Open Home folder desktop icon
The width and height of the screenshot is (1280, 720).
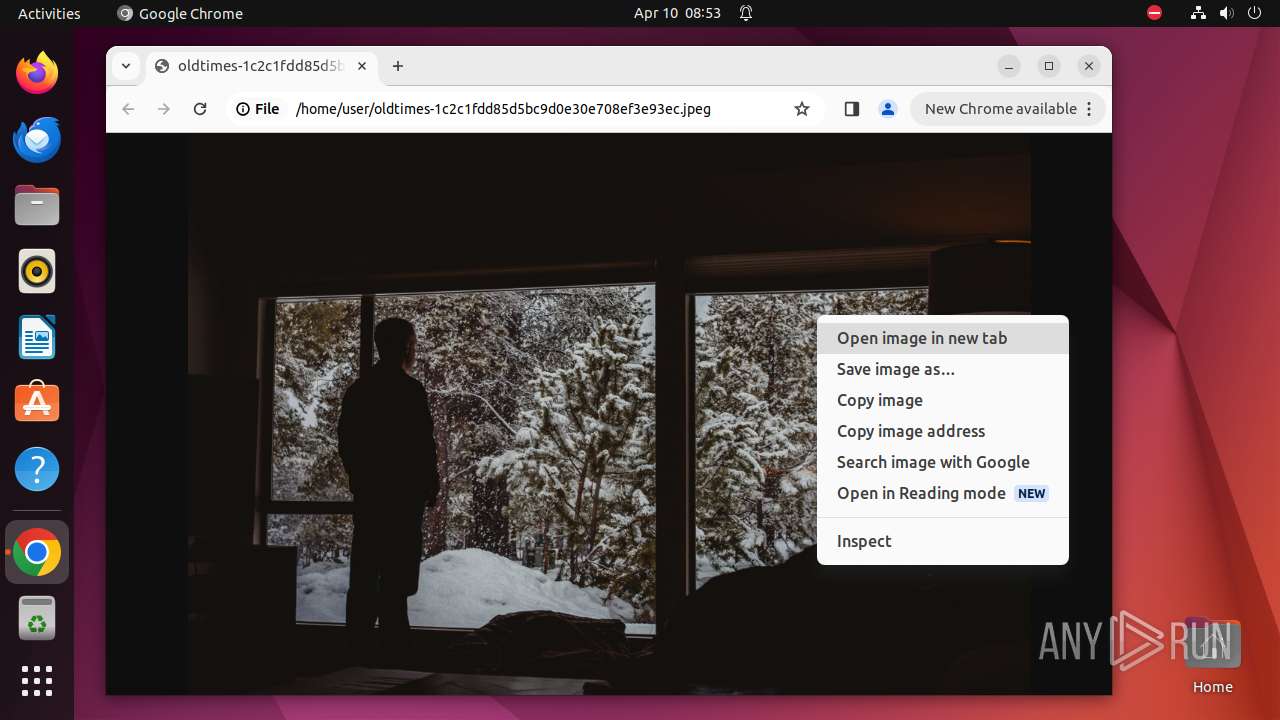1212,655
